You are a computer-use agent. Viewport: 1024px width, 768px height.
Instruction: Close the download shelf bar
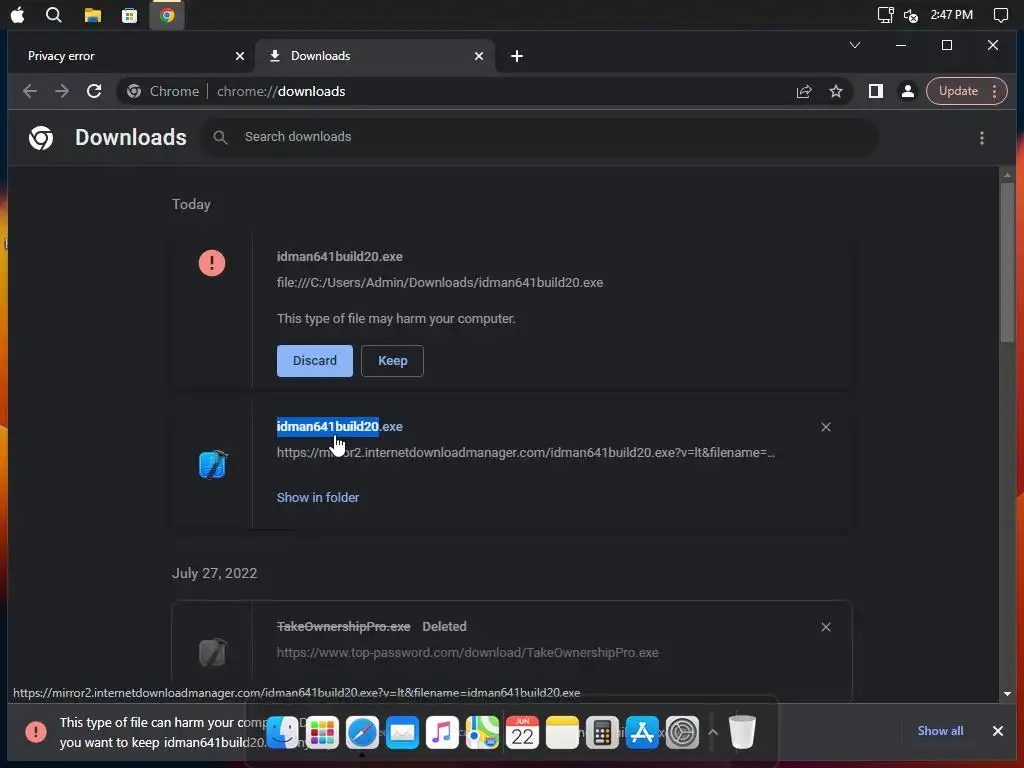[997, 731]
